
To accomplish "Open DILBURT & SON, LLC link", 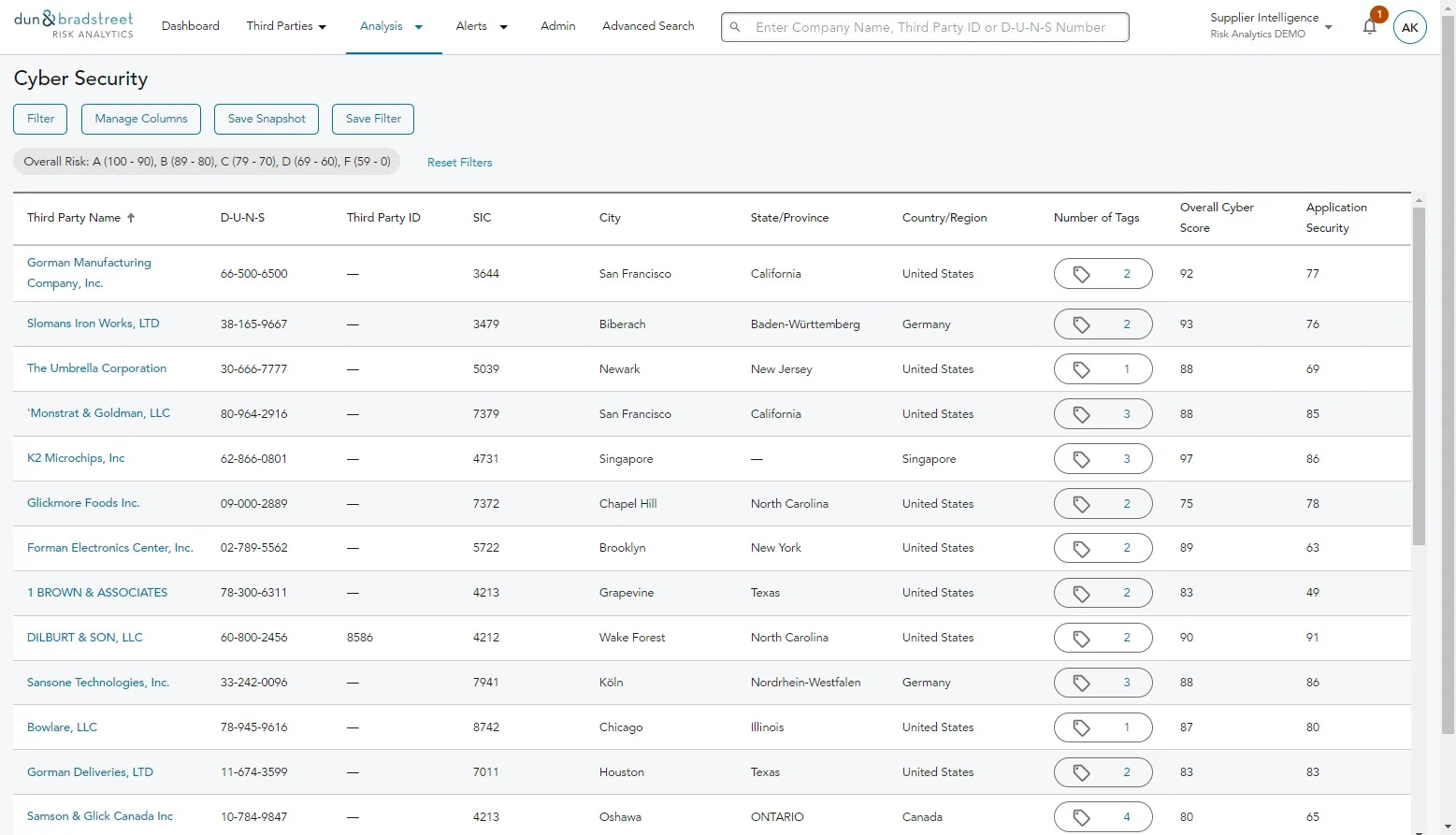I will click(85, 638).
